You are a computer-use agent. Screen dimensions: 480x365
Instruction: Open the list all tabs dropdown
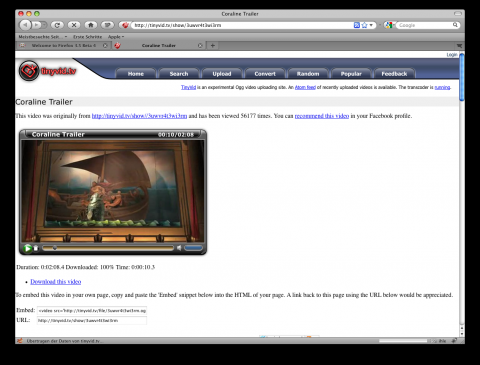(459, 46)
